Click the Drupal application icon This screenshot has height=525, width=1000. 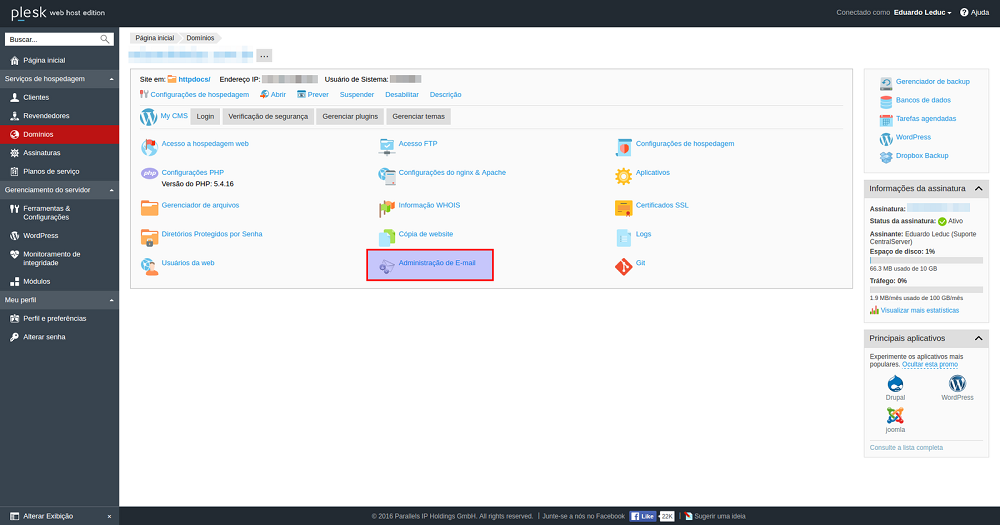[x=895, y=383]
